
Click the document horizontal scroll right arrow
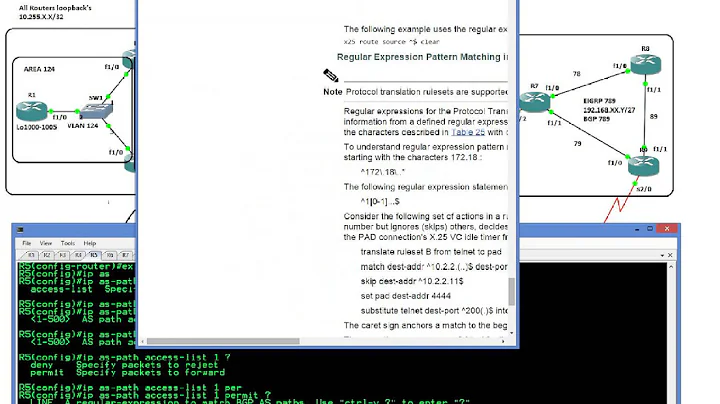tap(503, 341)
